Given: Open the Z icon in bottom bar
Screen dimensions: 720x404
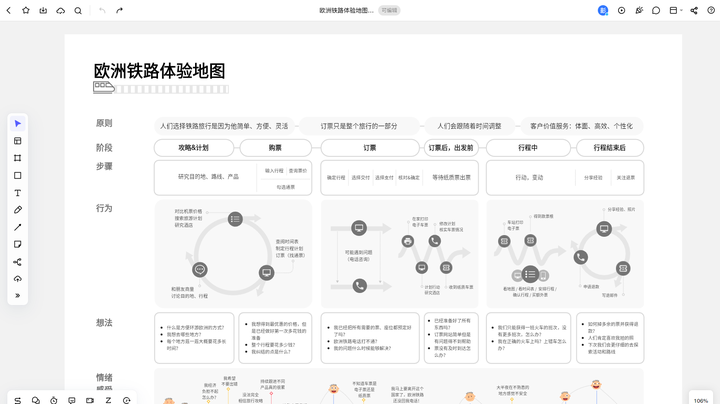Looking at the screenshot, I should 108,400.
